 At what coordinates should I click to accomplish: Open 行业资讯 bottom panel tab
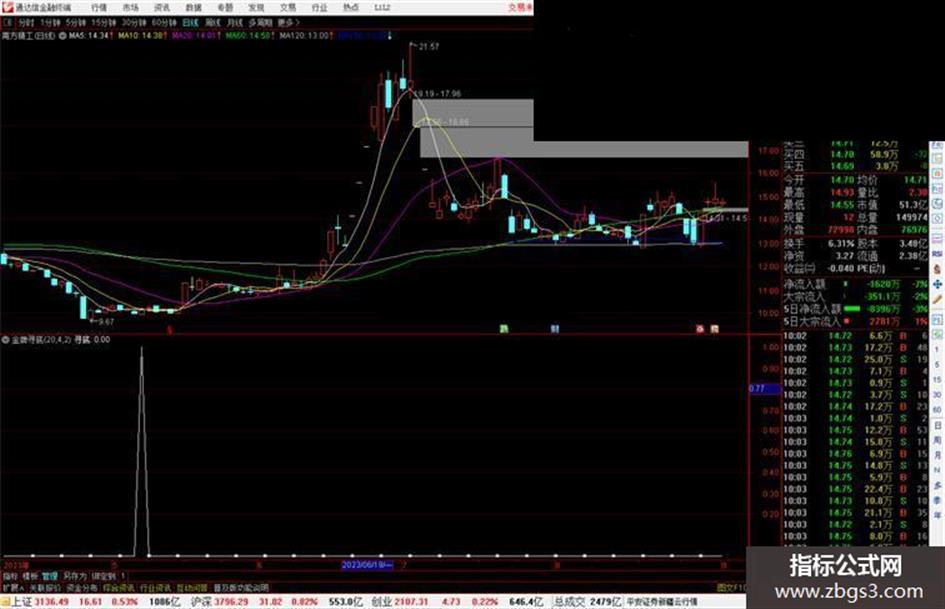click(155, 588)
